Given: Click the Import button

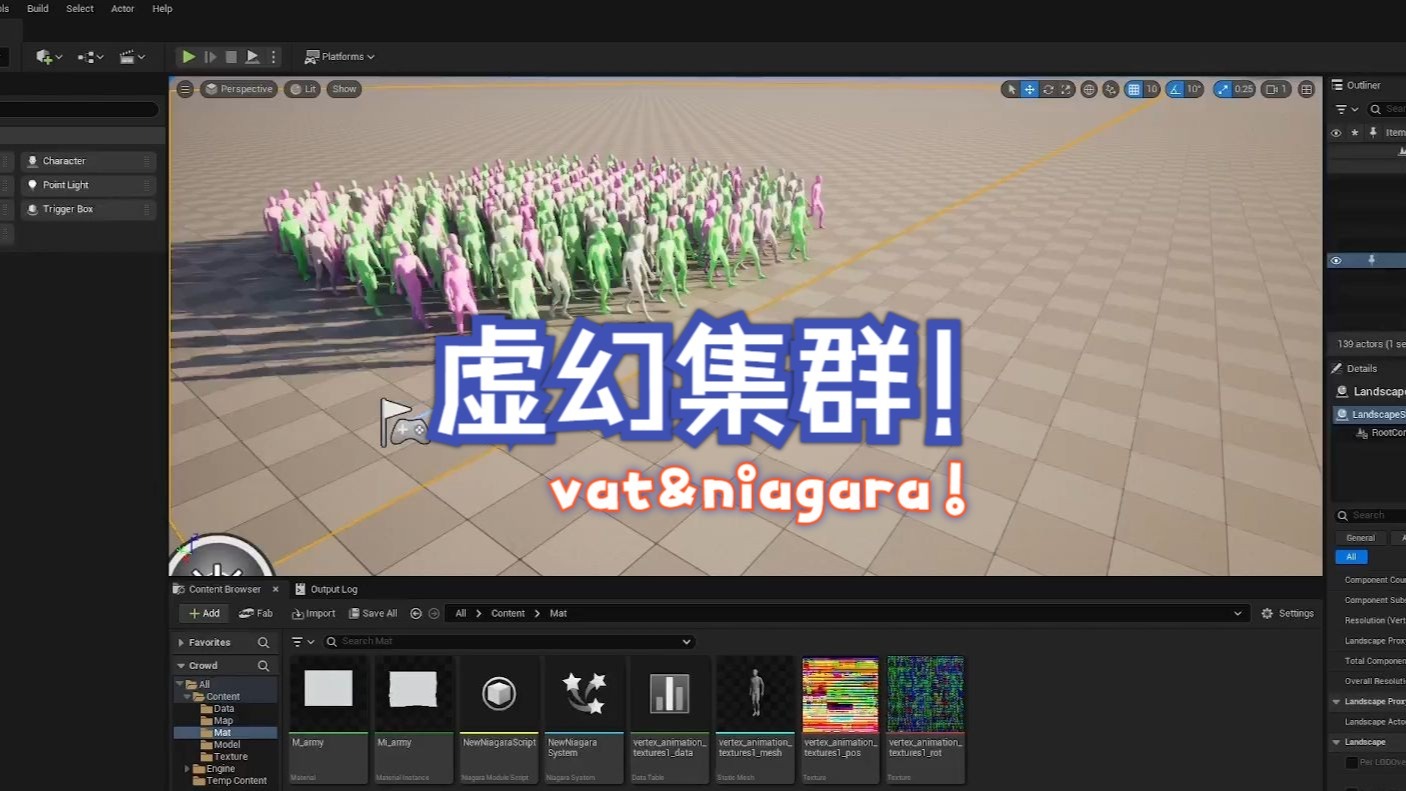Looking at the screenshot, I should [314, 613].
